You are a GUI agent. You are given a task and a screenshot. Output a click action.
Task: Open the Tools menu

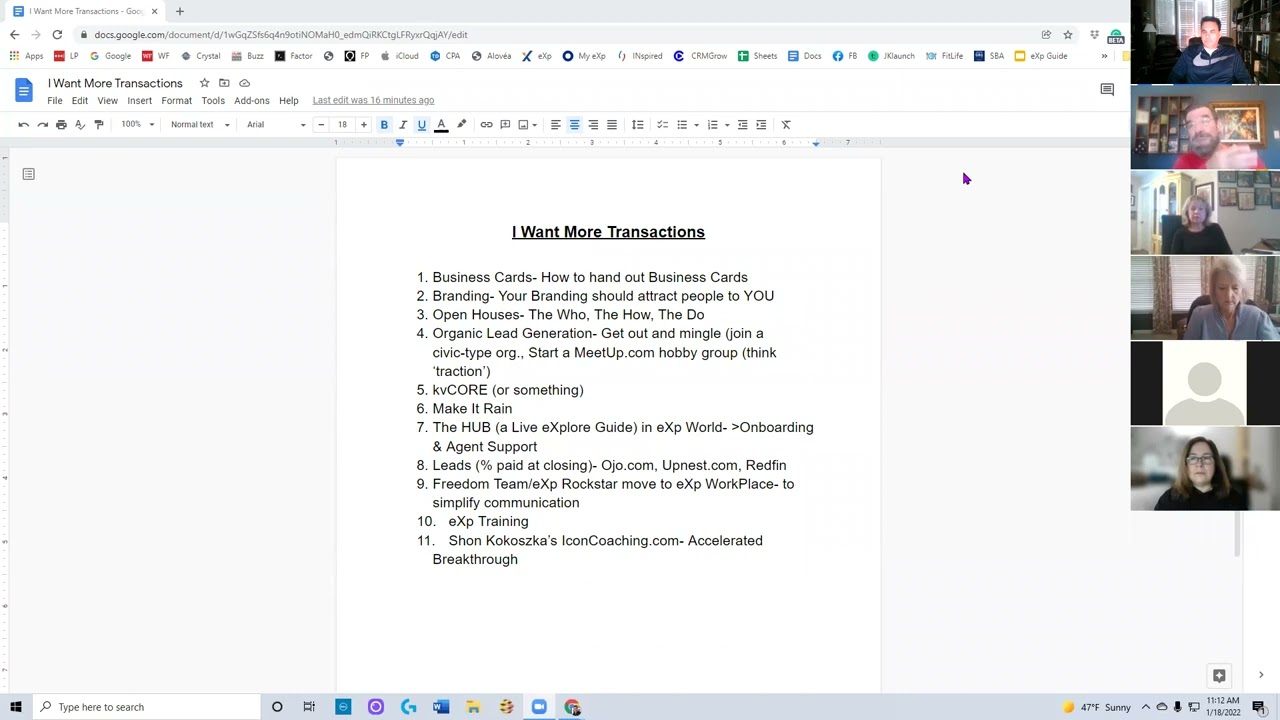click(x=213, y=101)
